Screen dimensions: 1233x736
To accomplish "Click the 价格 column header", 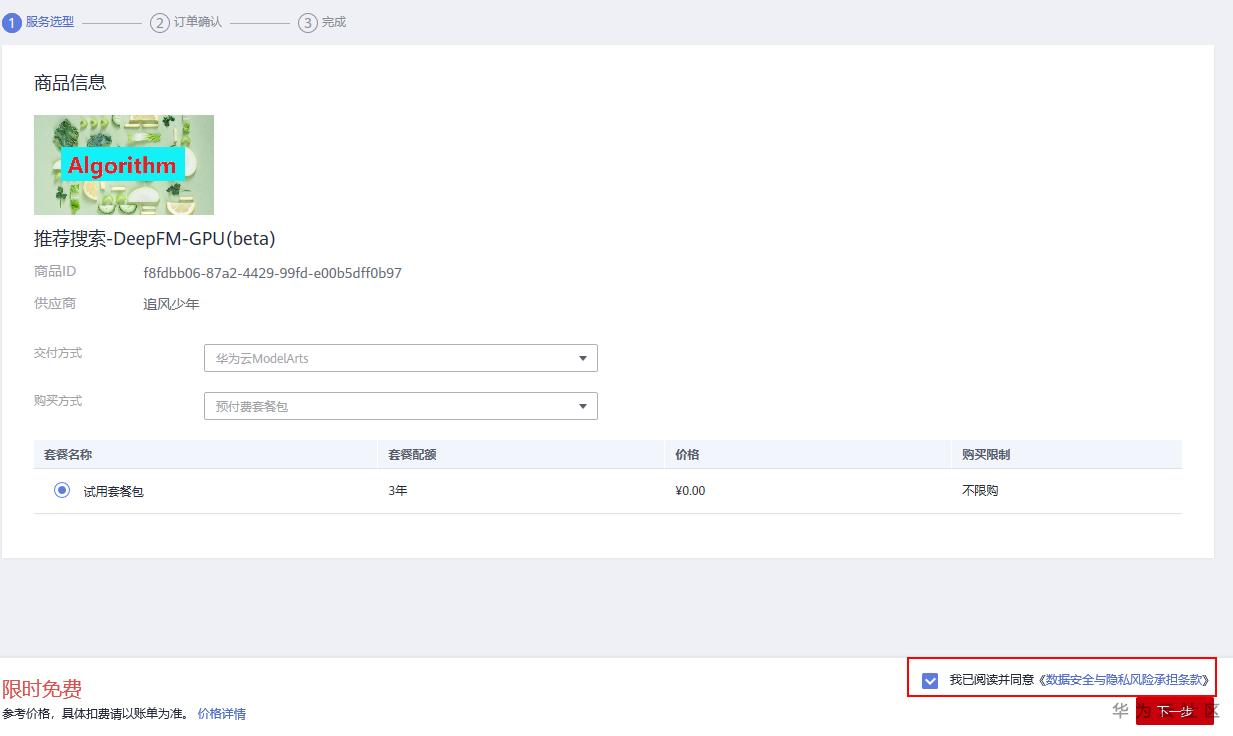I will pos(687,454).
